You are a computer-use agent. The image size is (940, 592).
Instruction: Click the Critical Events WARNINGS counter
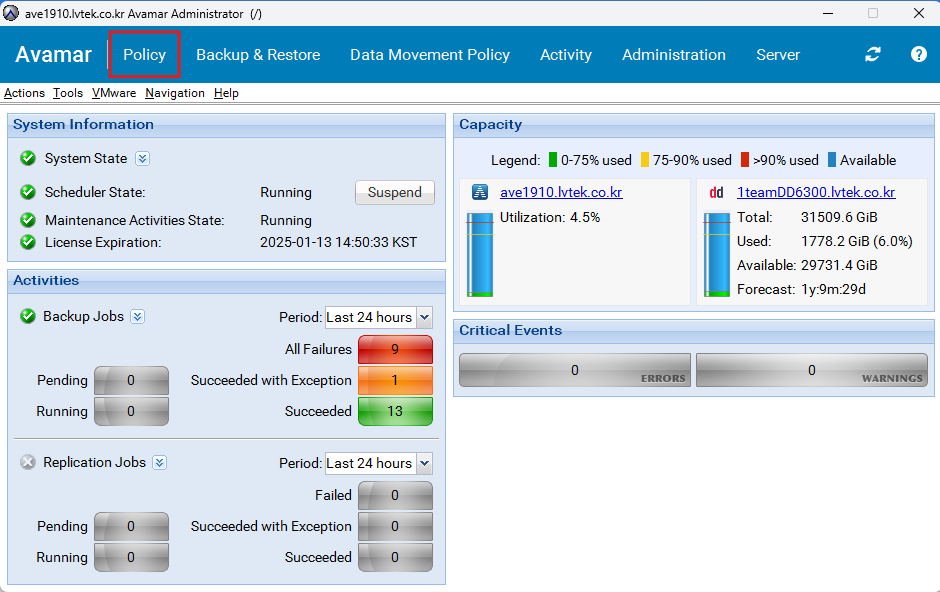coord(812,370)
